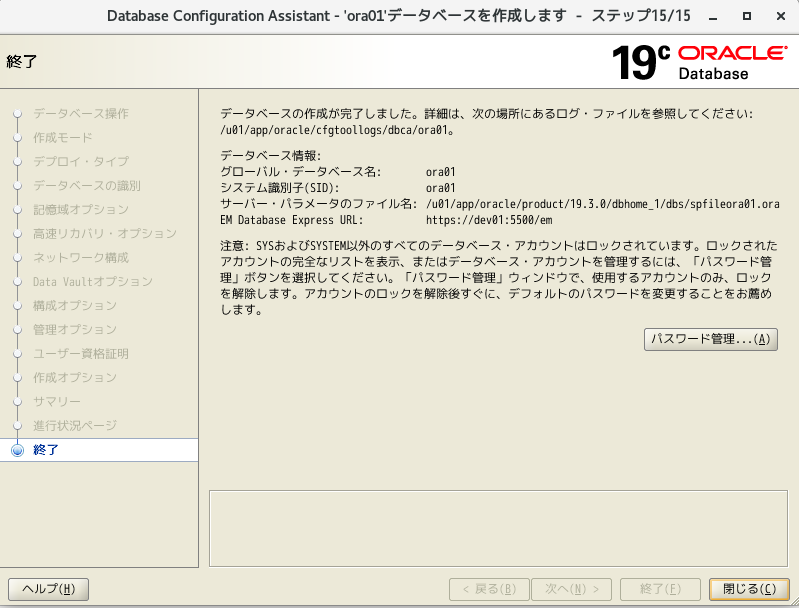
Task: Select Data Vaultオプション step
Action: click(x=93, y=281)
